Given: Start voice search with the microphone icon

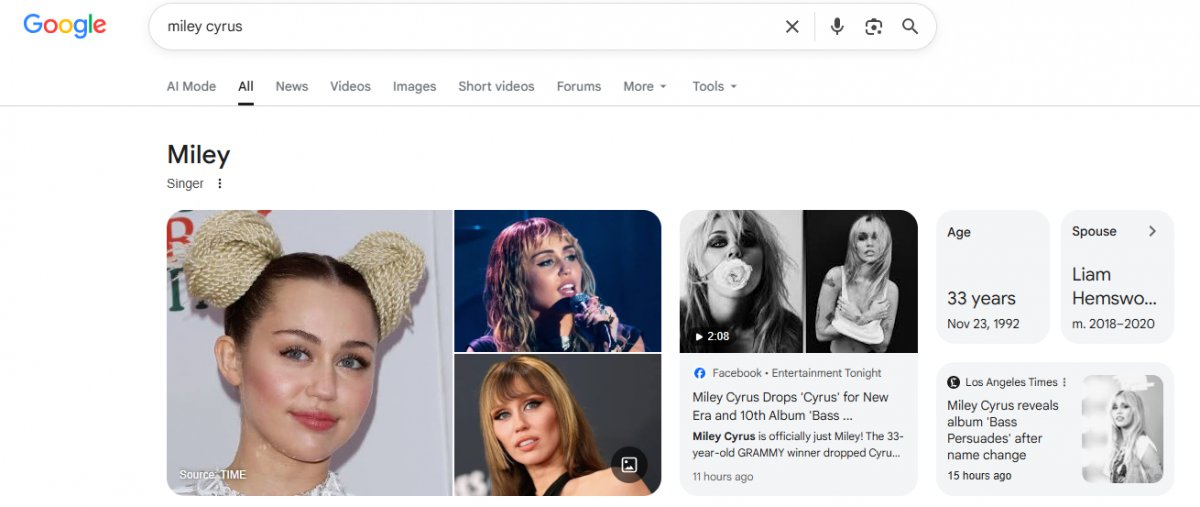Looking at the screenshot, I should tap(837, 27).
